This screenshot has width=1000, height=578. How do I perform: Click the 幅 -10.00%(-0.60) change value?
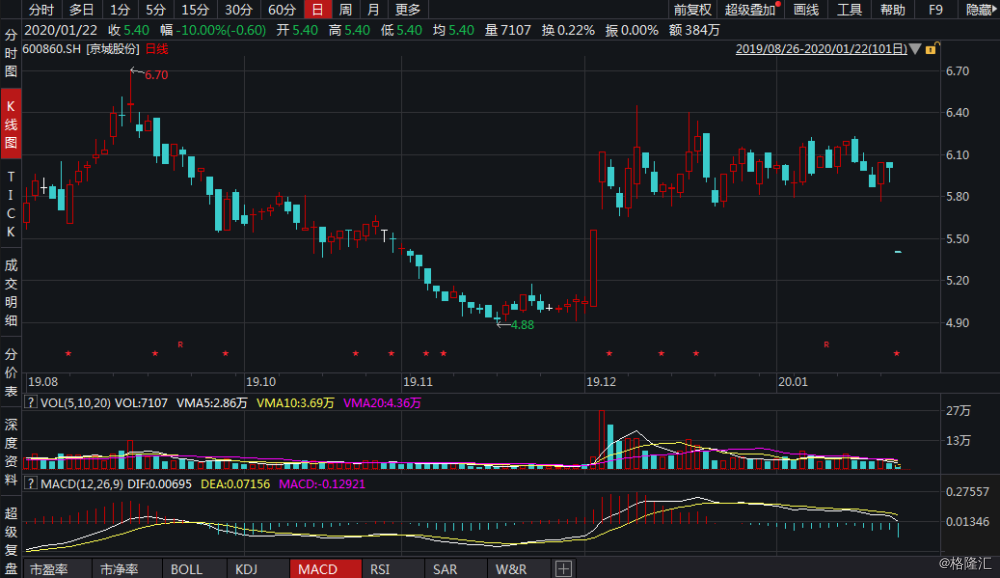213,30
